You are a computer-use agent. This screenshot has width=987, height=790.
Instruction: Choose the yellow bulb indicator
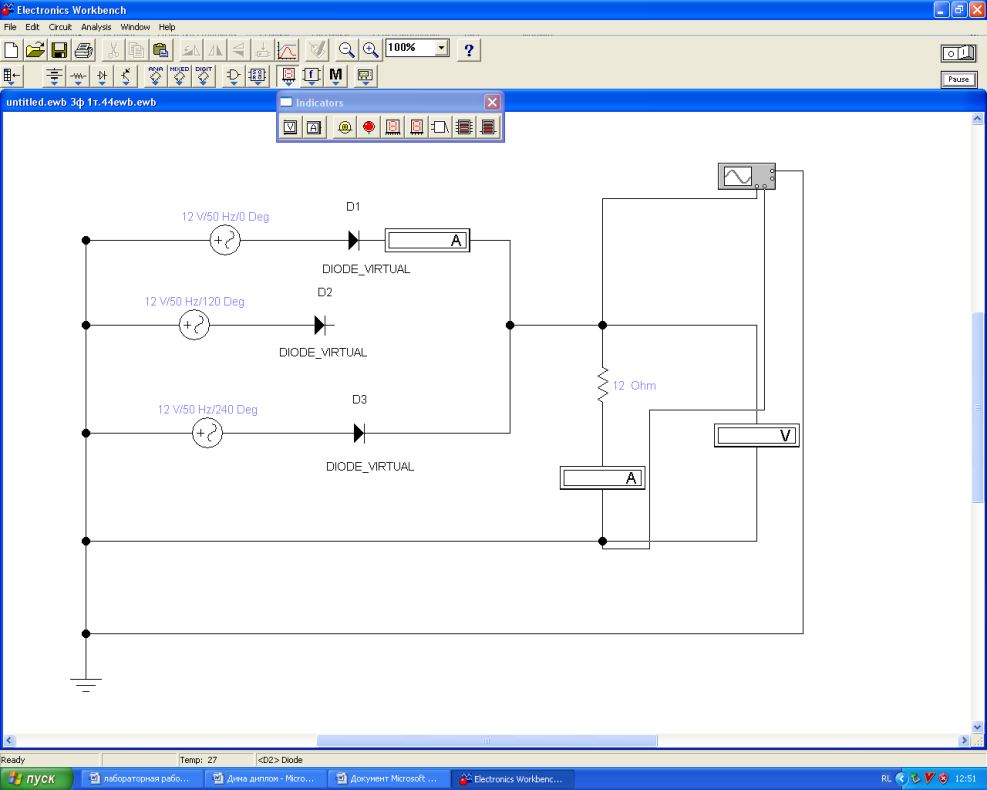coord(345,127)
